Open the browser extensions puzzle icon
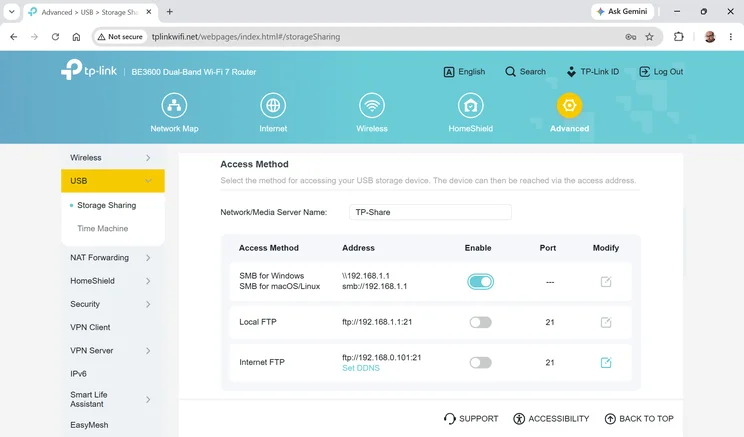This screenshot has height=437, width=744. 679,37
